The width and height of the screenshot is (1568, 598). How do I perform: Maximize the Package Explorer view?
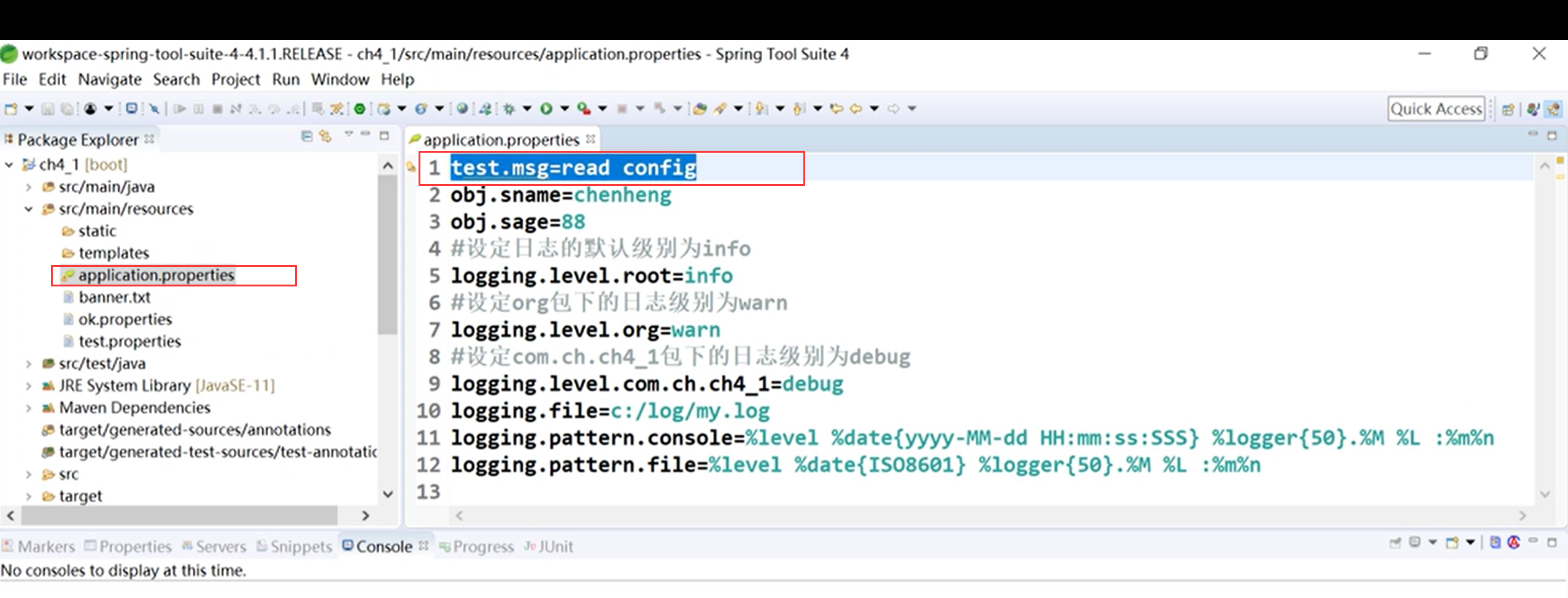(x=385, y=136)
